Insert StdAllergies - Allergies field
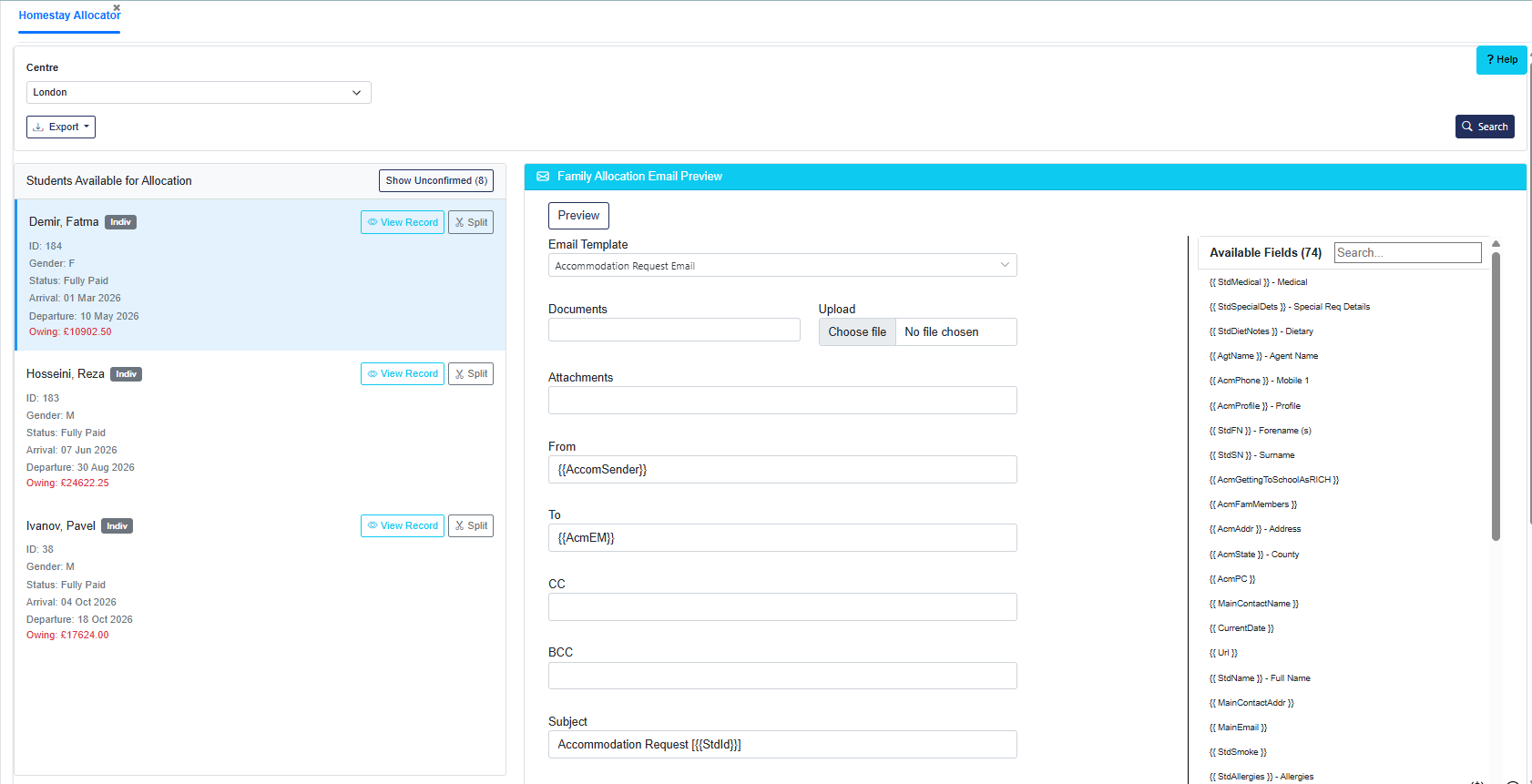Viewport: 1532px width, 784px height. pyautogui.click(x=1261, y=777)
